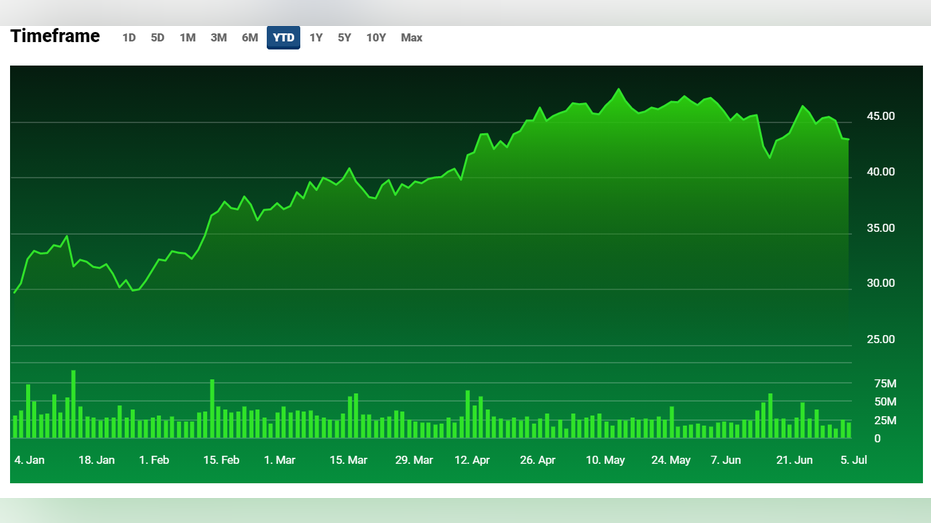Image resolution: width=931 pixels, height=523 pixels.
Task: Click the Timeframe heading
Action: tap(55, 36)
